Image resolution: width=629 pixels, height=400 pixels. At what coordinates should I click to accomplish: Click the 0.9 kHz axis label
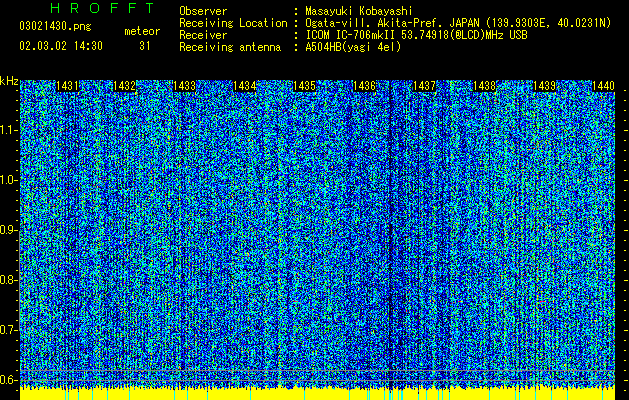click(8, 230)
